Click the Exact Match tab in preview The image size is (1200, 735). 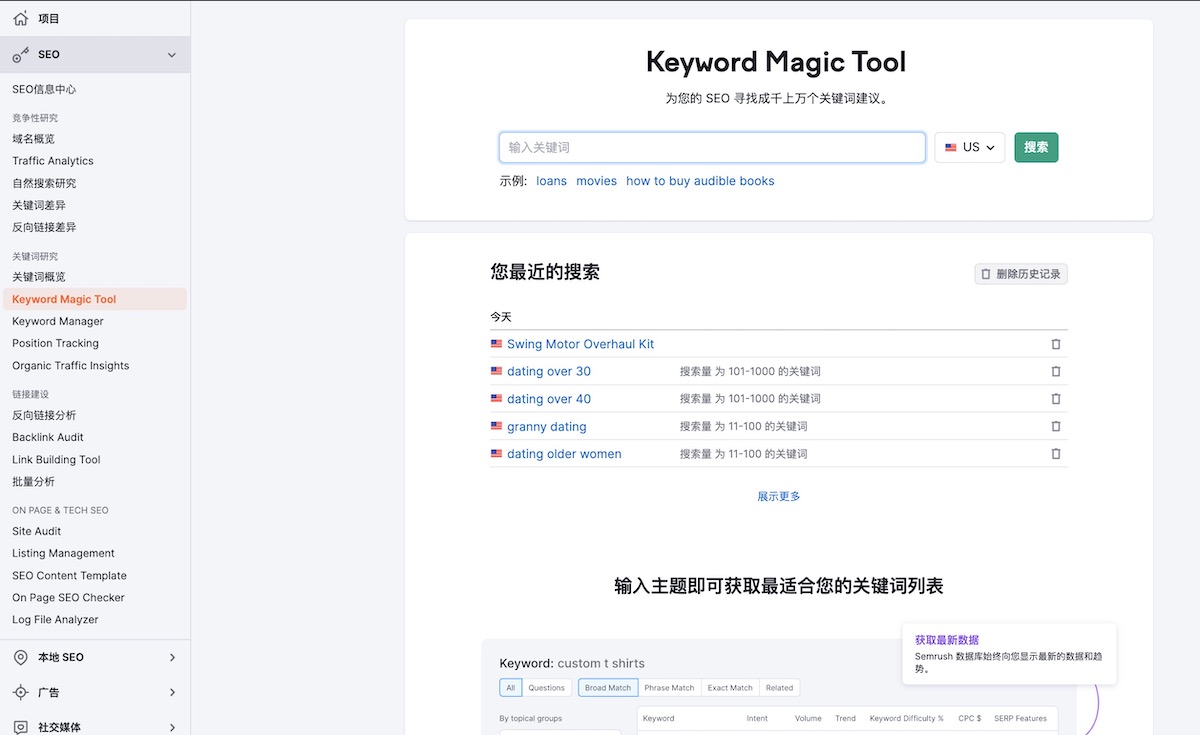click(x=730, y=688)
